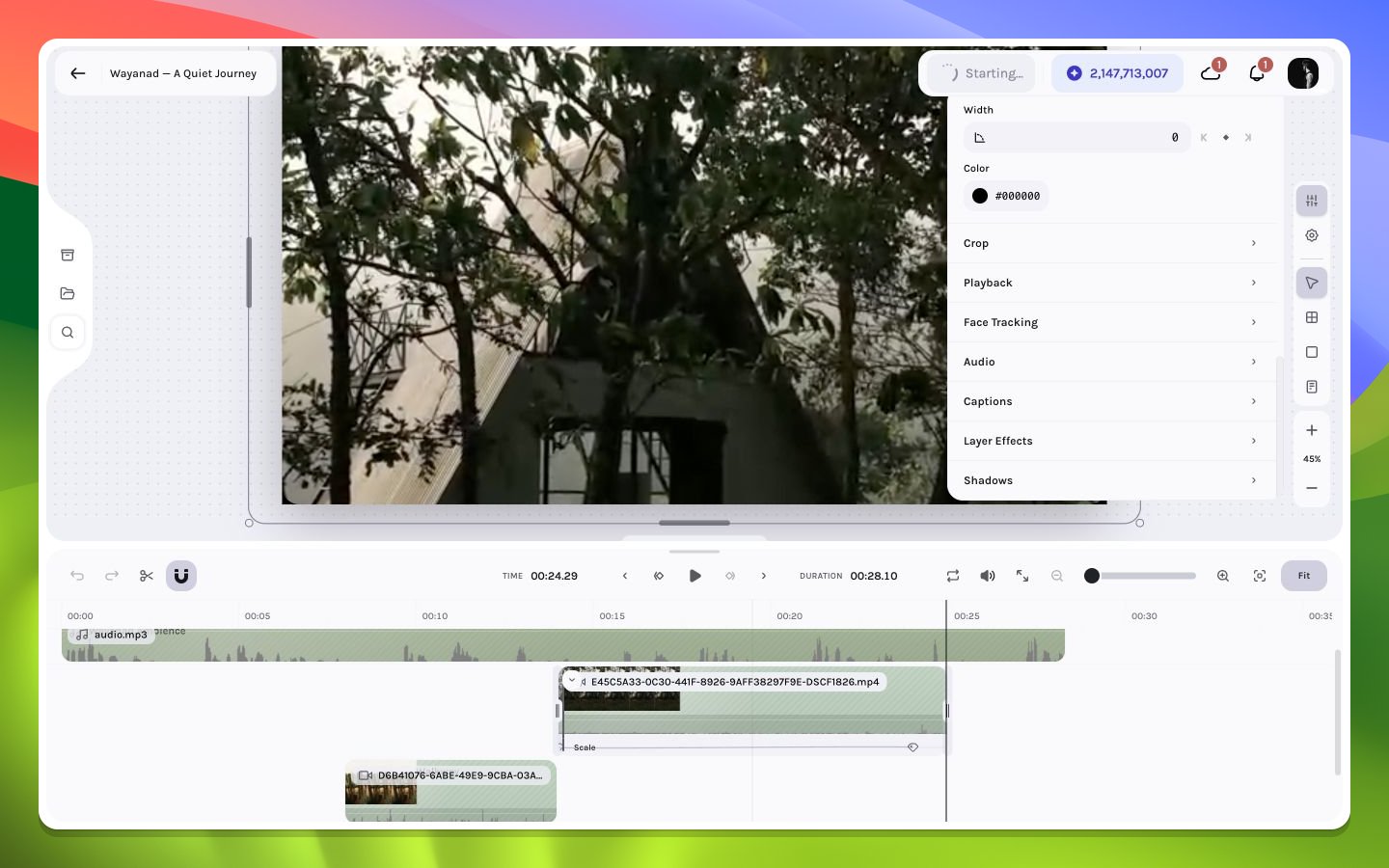Open the search icon in left sidebar
The width and height of the screenshot is (1389, 868).
click(x=68, y=333)
